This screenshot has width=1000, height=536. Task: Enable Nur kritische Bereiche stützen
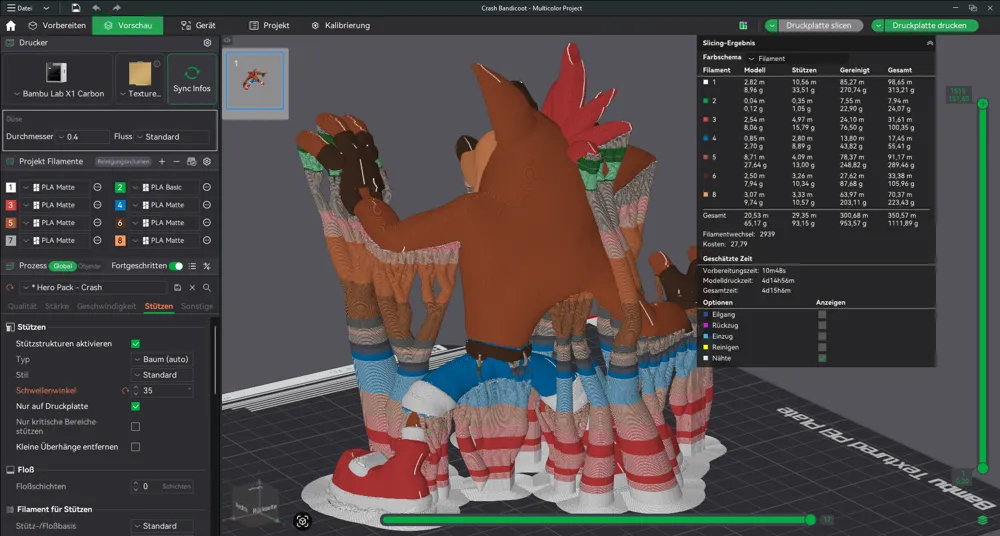click(x=135, y=426)
